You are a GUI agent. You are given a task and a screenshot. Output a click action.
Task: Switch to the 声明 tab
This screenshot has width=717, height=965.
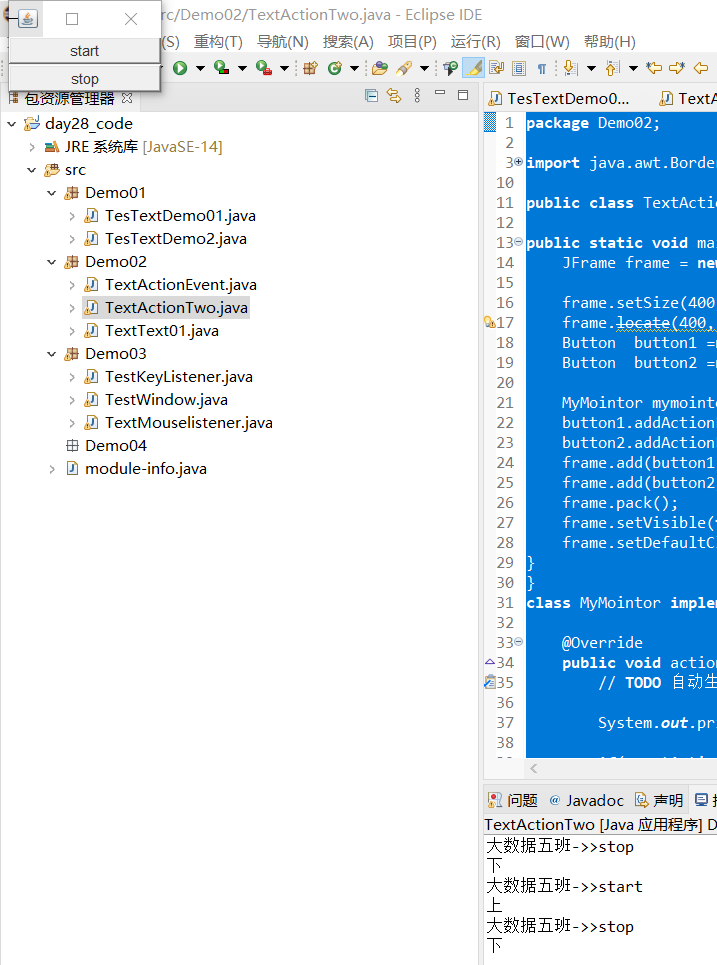point(659,800)
